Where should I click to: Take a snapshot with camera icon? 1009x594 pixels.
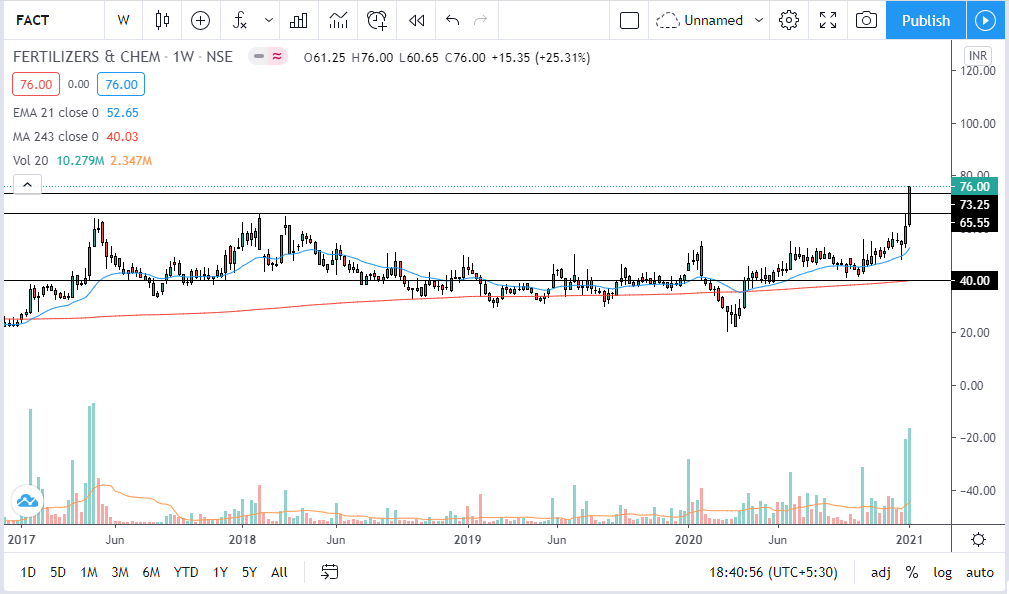point(866,21)
